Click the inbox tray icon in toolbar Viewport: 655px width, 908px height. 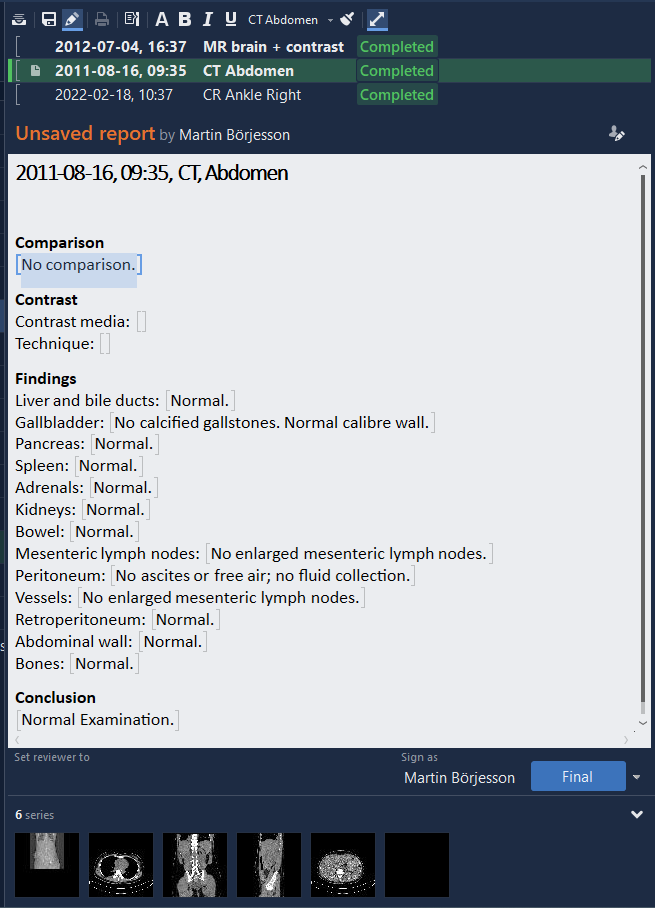(x=19, y=19)
